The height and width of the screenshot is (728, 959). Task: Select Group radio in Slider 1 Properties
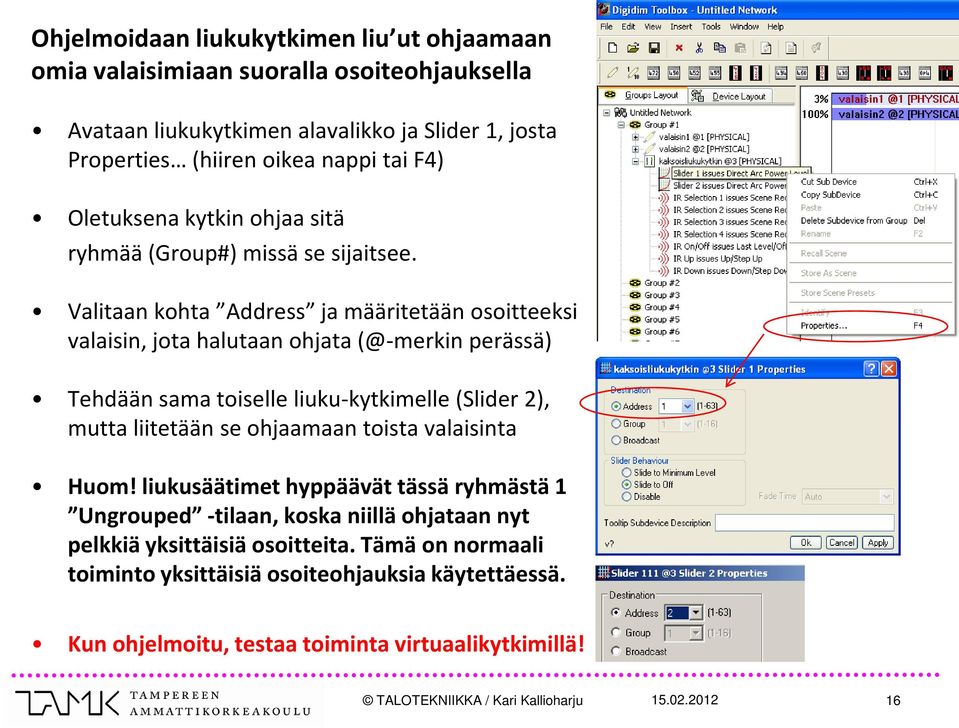(x=616, y=423)
